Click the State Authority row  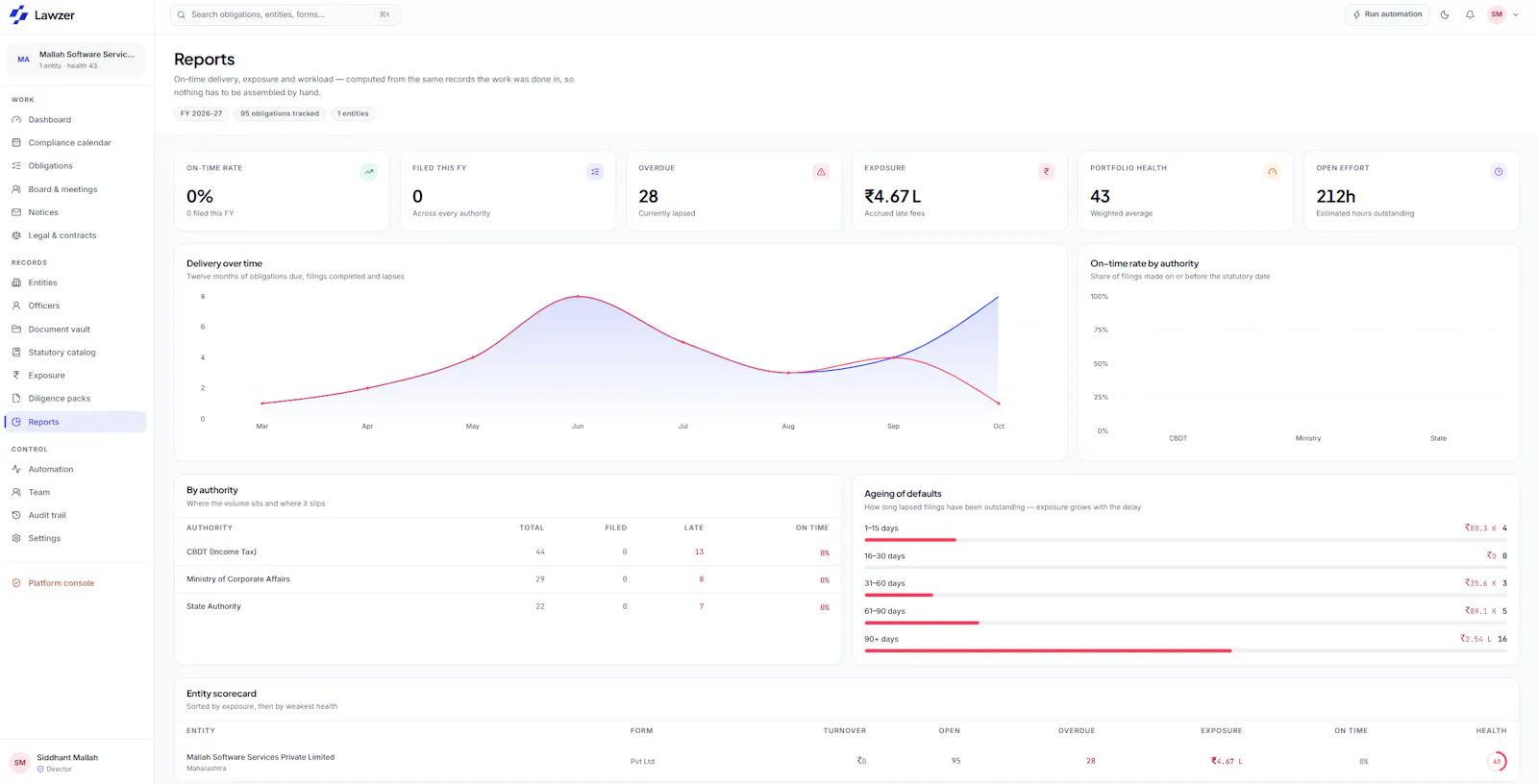(508, 606)
